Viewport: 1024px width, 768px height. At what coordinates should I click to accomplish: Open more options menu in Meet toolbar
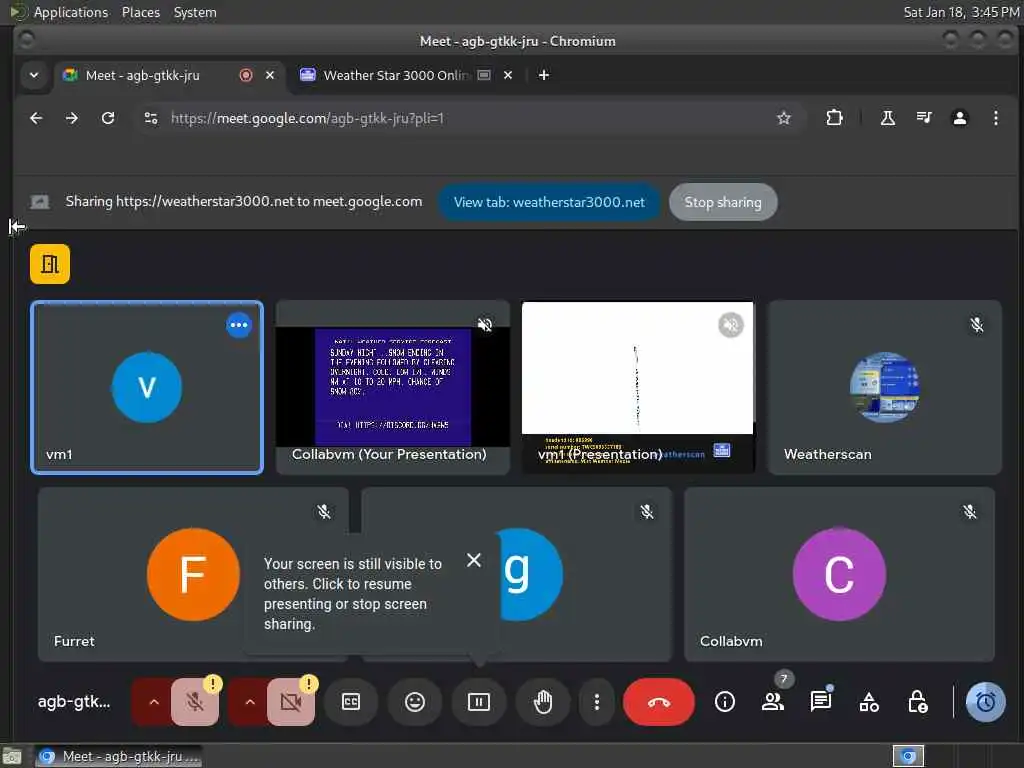coord(596,702)
